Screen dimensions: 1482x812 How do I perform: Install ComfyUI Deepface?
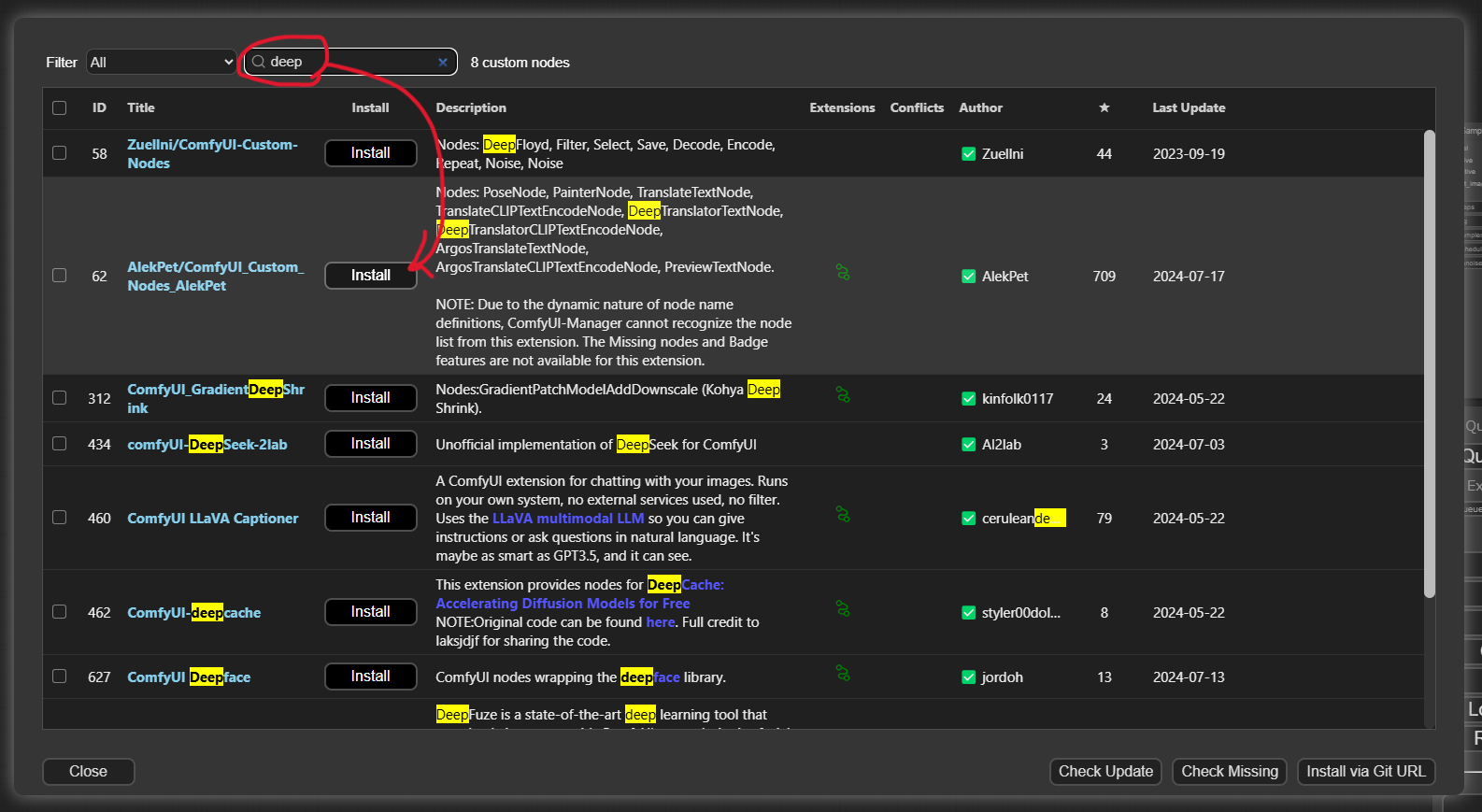pos(371,677)
